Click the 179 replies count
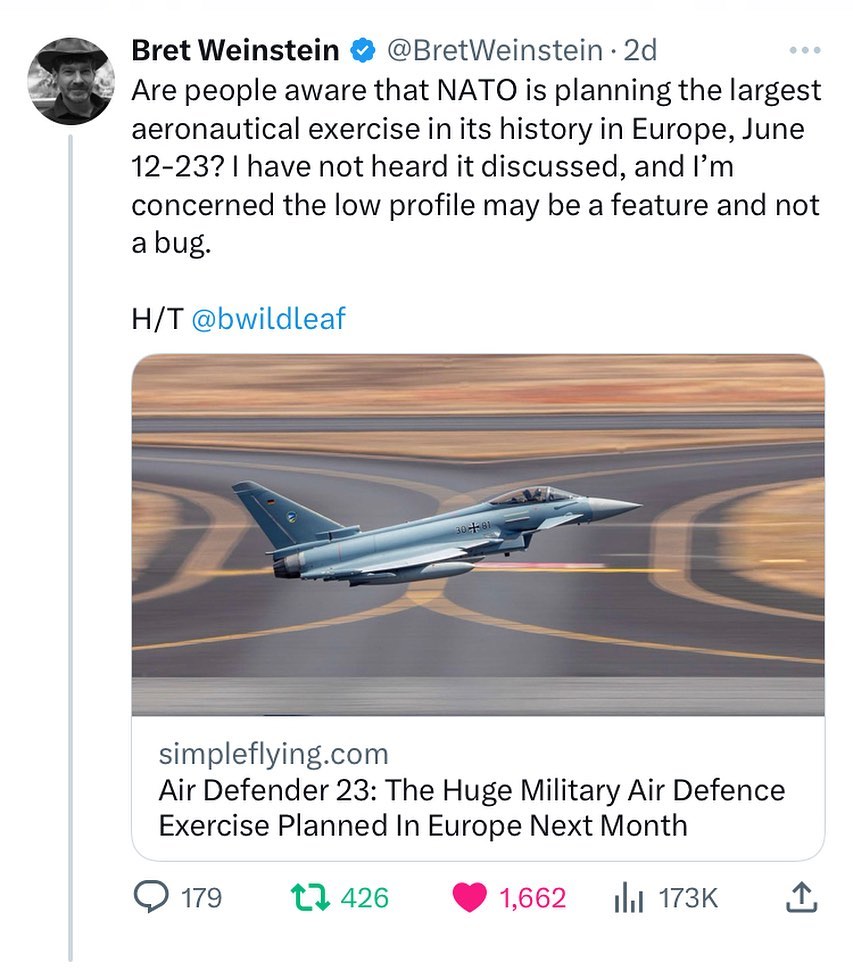The image size is (853, 970). (203, 897)
